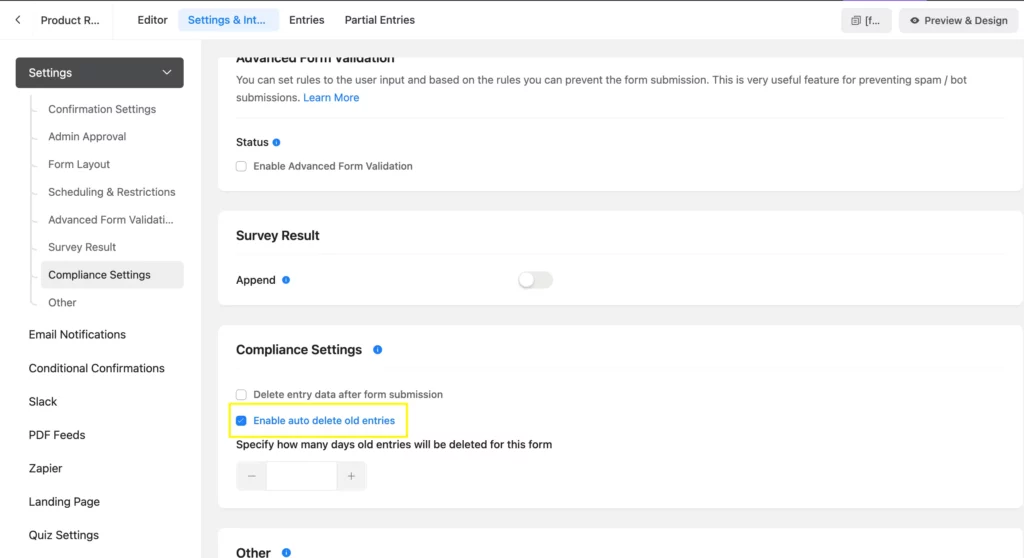Open Zapier integration settings

[45, 468]
